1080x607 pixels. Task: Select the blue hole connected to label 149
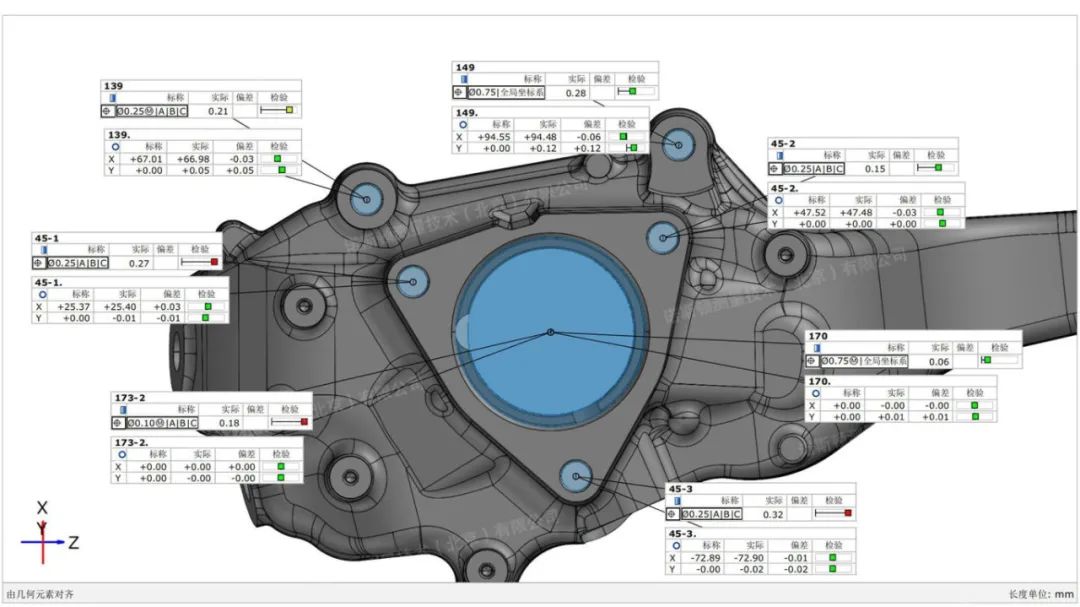[x=678, y=145]
